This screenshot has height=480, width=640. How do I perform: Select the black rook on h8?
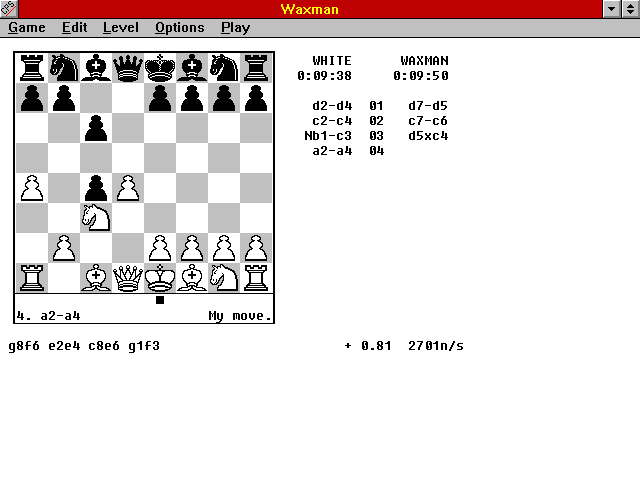pos(256,68)
